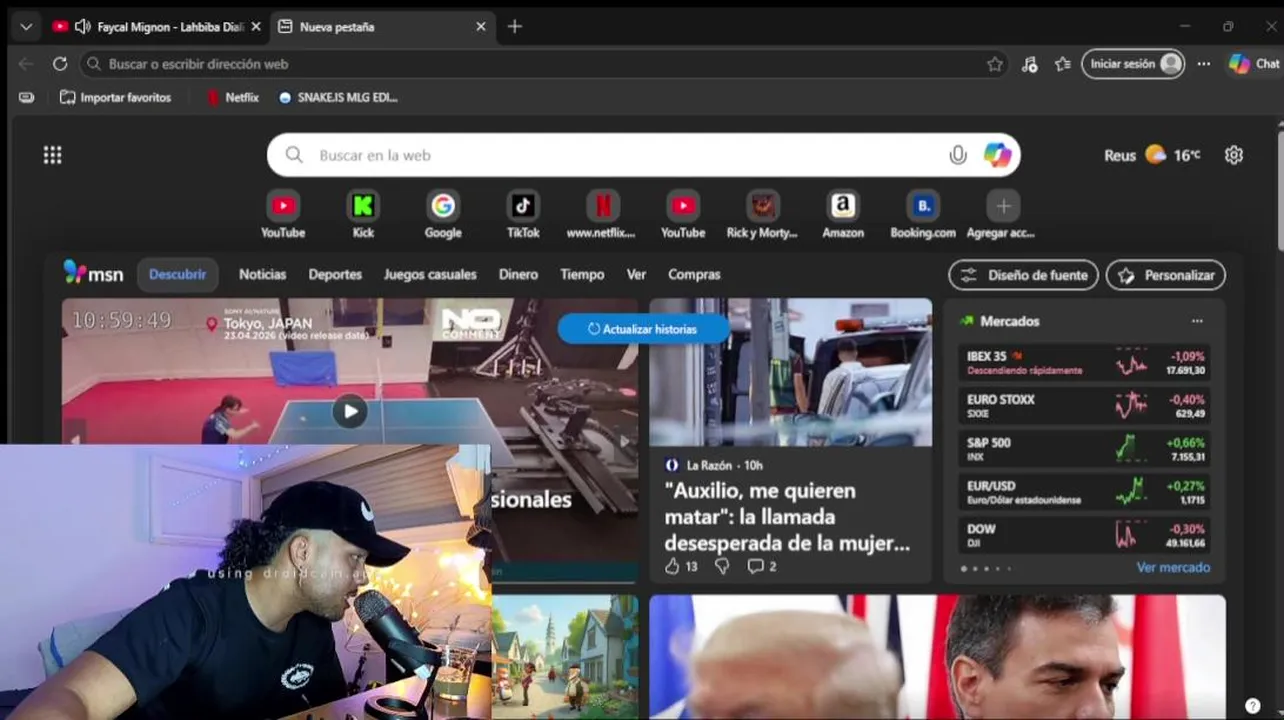Close the Faycal Mignon tab
This screenshot has width=1284, height=720.
pyautogui.click(x=256, y=27)
